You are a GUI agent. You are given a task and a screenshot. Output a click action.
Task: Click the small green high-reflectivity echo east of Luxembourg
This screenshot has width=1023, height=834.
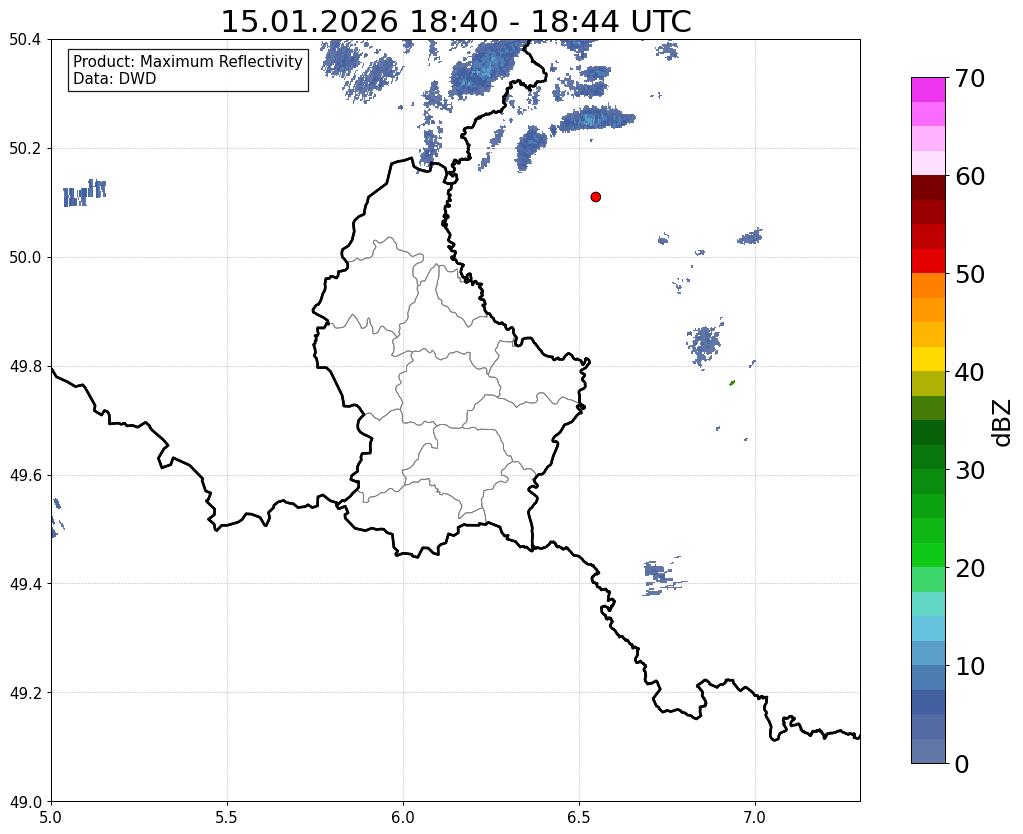(x=732, y=383)
